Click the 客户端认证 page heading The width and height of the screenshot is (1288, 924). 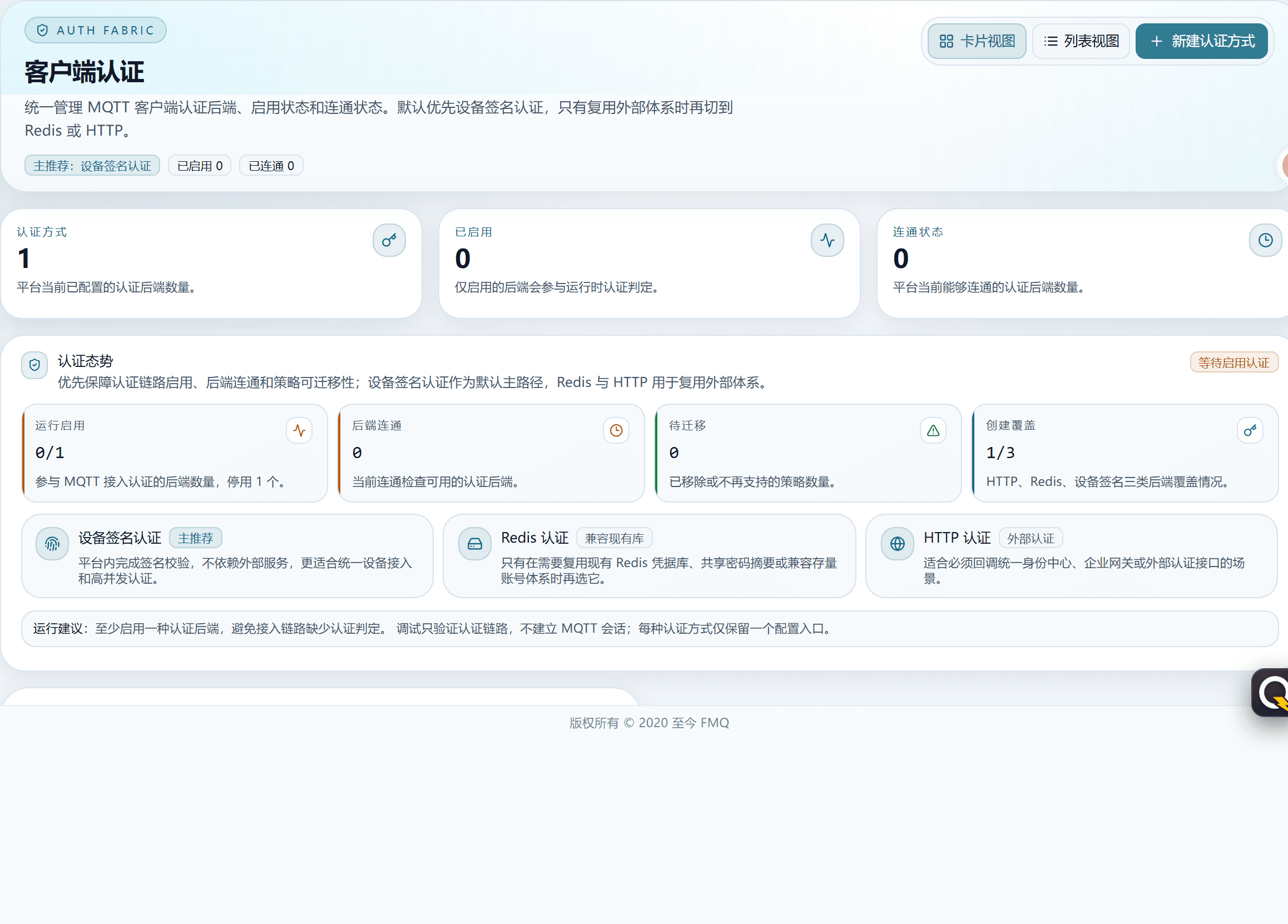coord(84,72)
